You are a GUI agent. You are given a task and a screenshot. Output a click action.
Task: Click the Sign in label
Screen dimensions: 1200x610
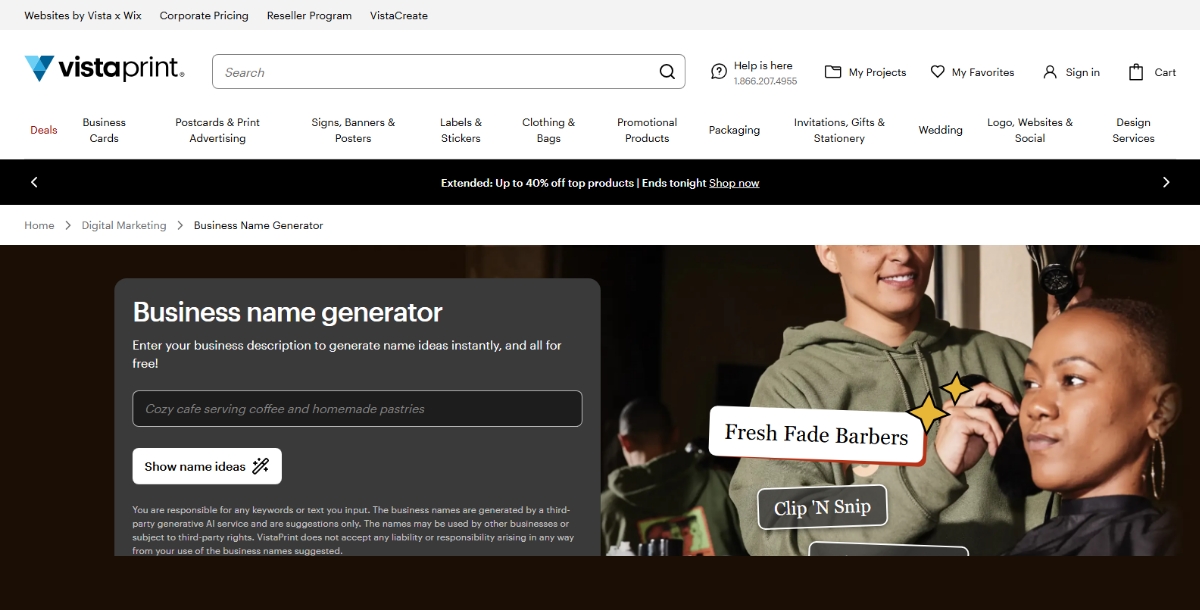tap(1083, 72)
